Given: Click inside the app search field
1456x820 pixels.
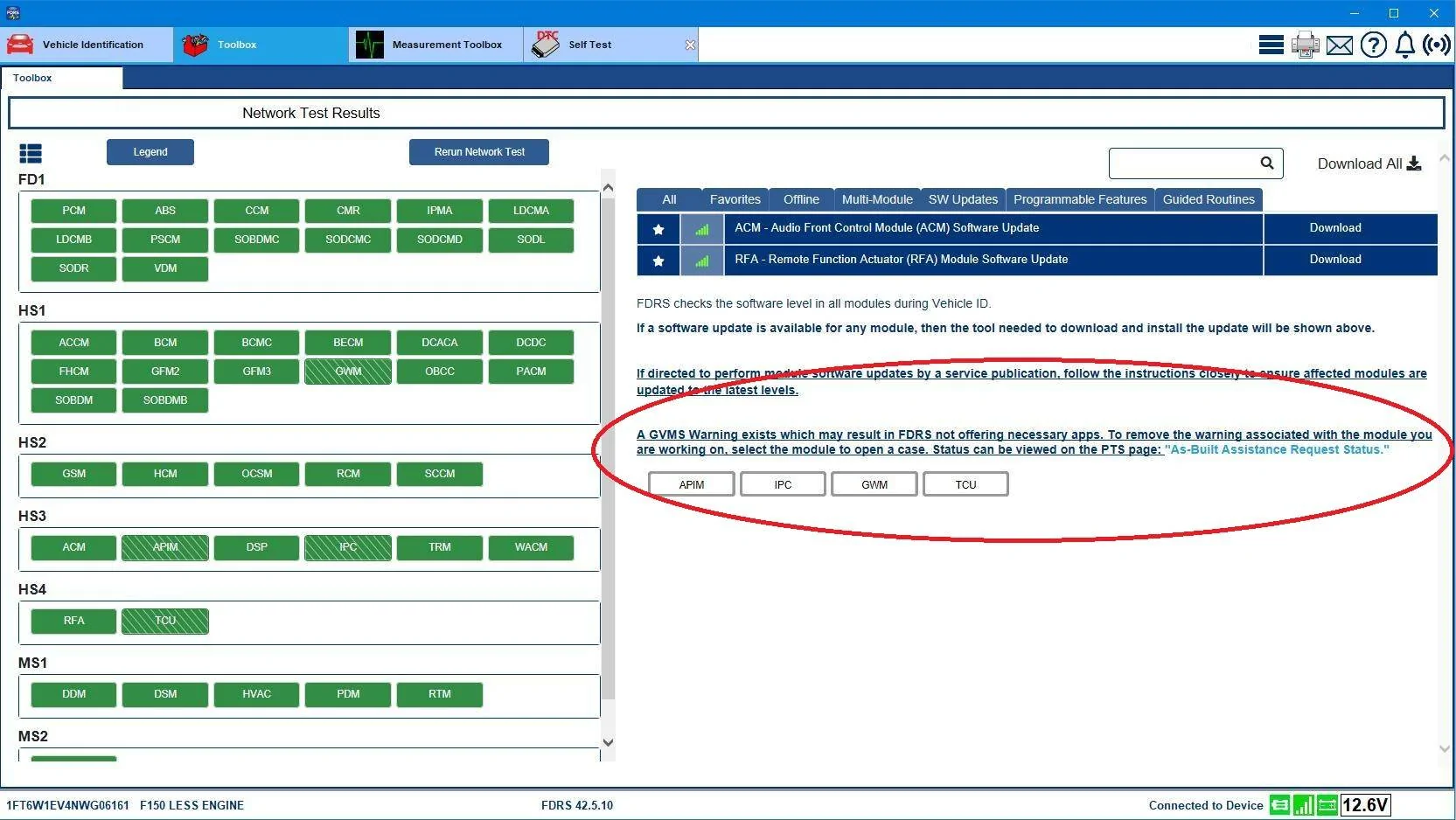Looking at the screenshot, I should pos(1182,163).
